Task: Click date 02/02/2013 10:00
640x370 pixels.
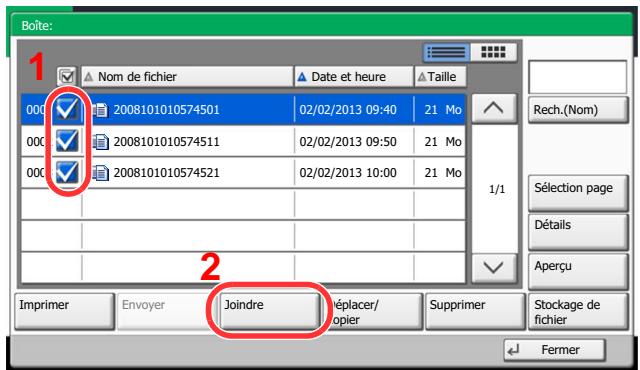Action: [348, 173]
